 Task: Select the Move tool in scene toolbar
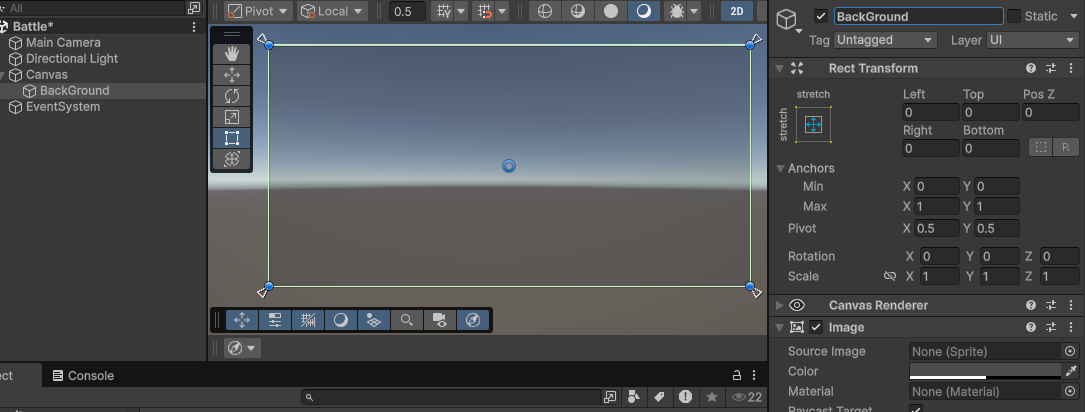click(232, 75)
